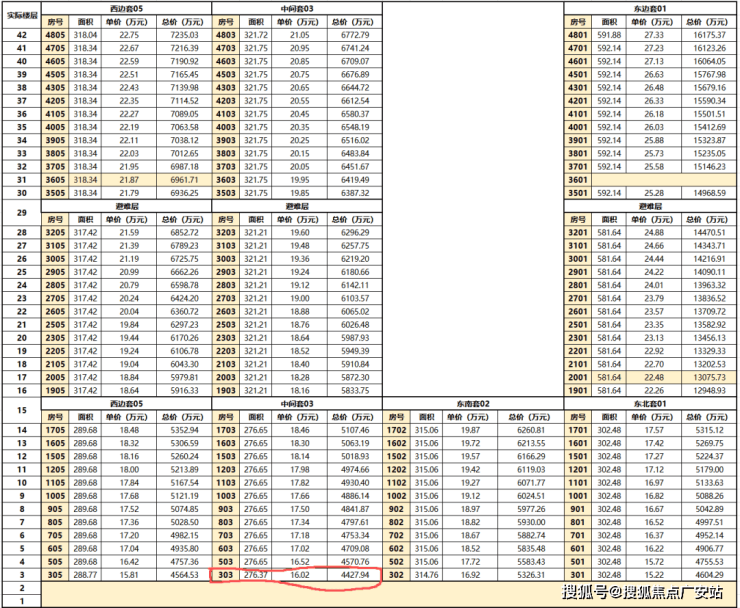Click the "东南套02" section header
The image size is (740, 608).
pyautogui.click(x=473, y=404)
